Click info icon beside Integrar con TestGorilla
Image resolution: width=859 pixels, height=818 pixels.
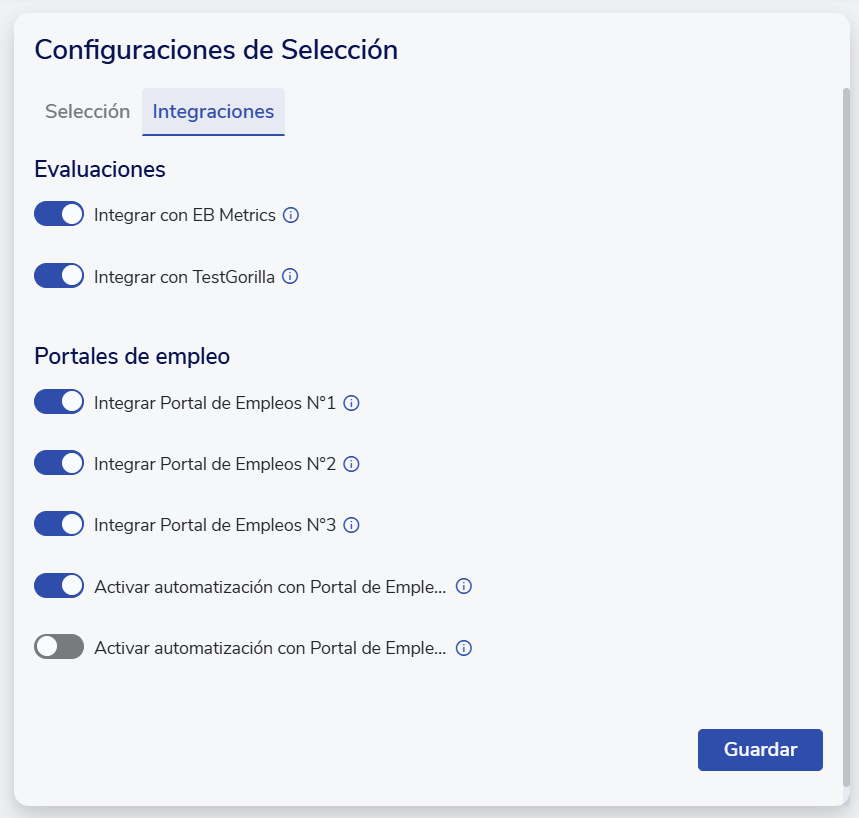(x=290, y=276)
